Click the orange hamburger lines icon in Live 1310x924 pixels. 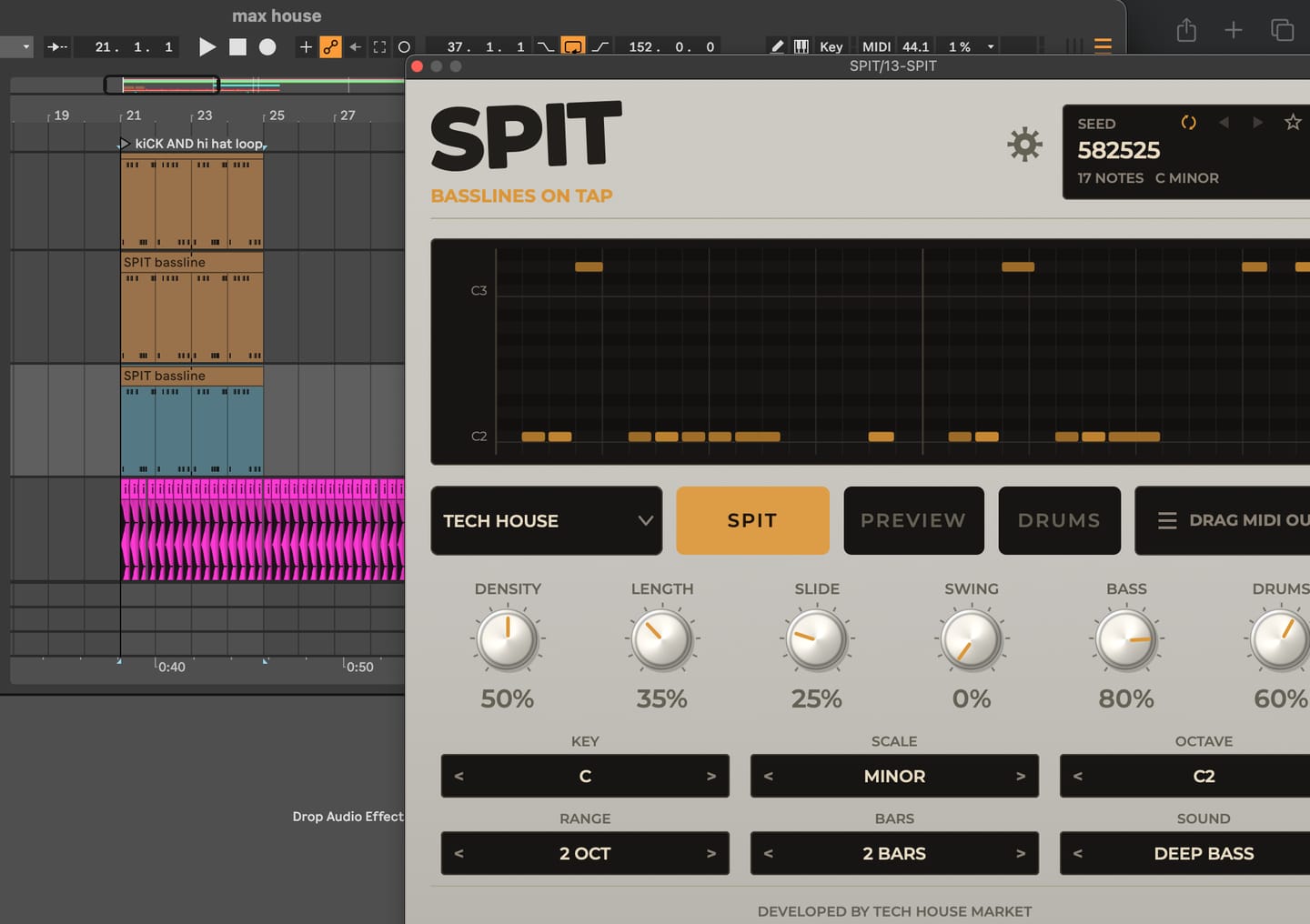(x=1103, y=46)
